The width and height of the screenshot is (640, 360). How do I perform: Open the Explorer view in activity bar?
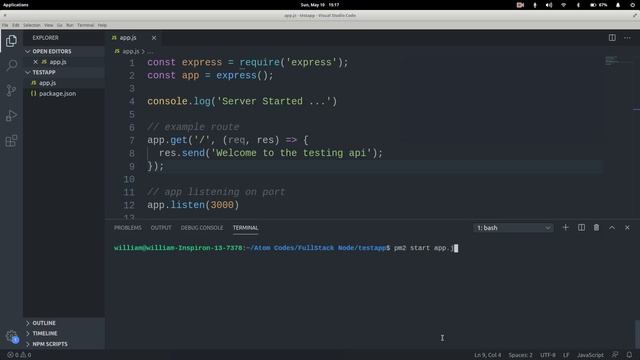(11, 41)
